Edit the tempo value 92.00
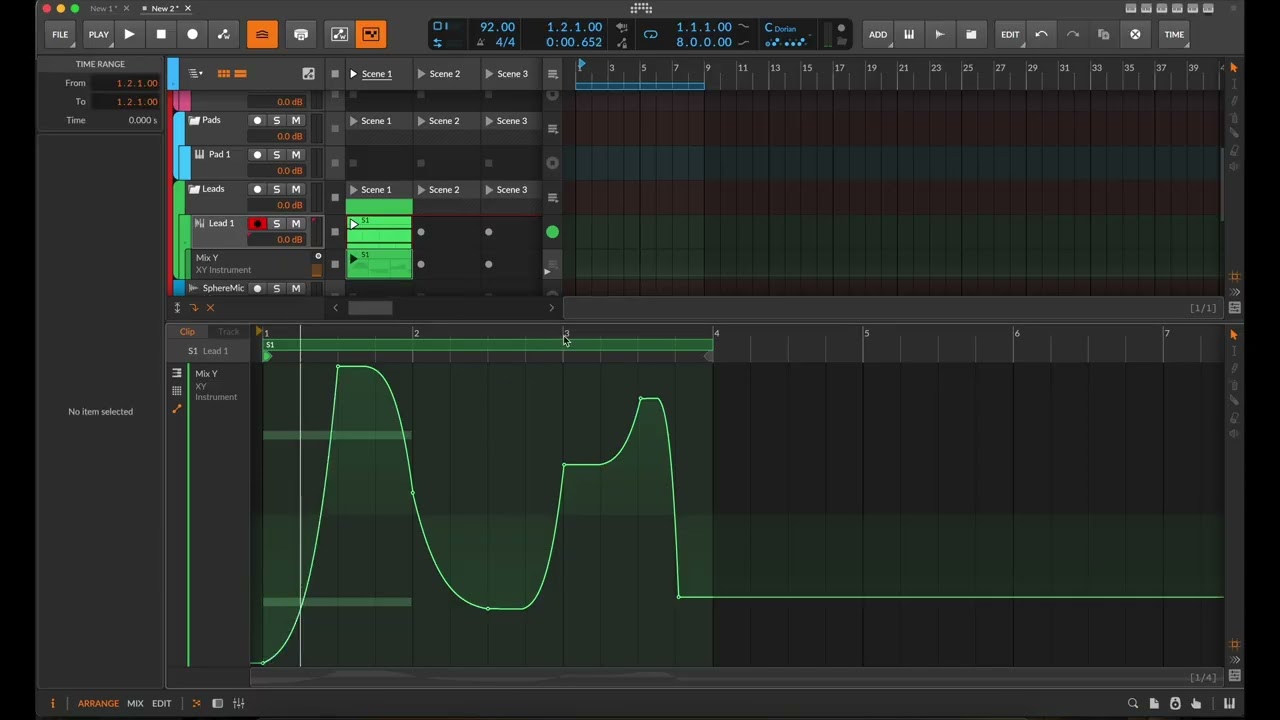The height and width of the screenshot is (720, 1280). (x=497, y=27)
